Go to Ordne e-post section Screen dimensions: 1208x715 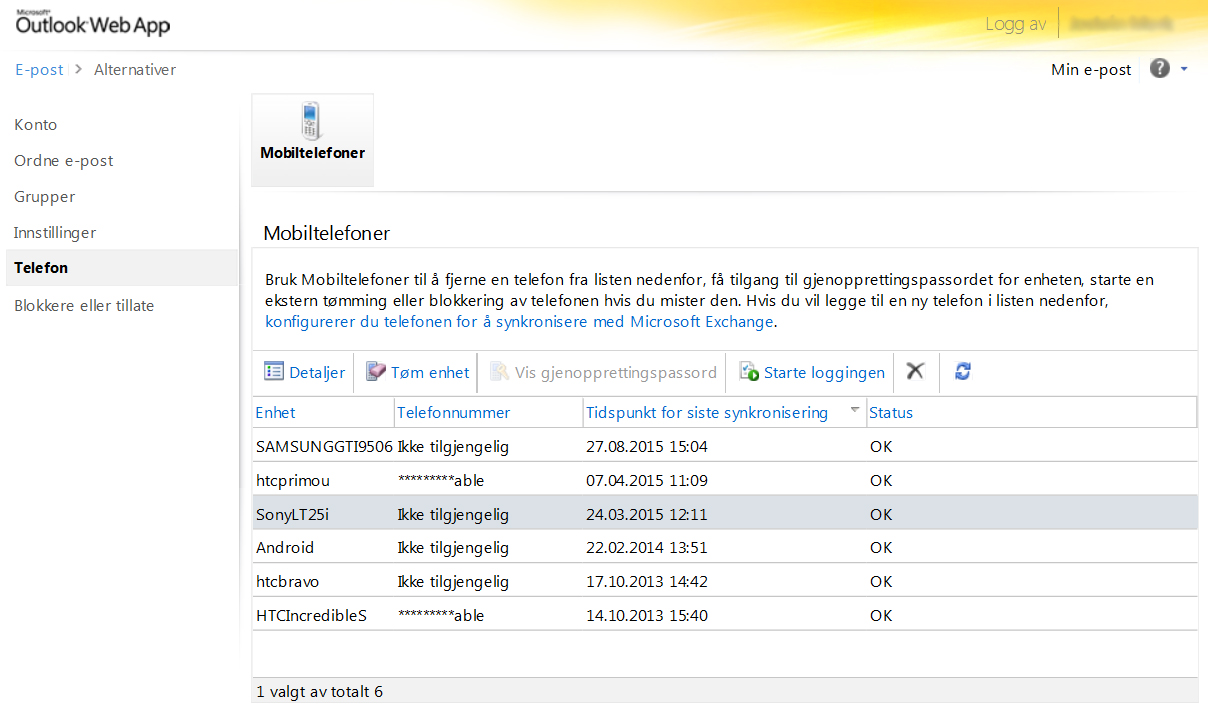point(64,161)
